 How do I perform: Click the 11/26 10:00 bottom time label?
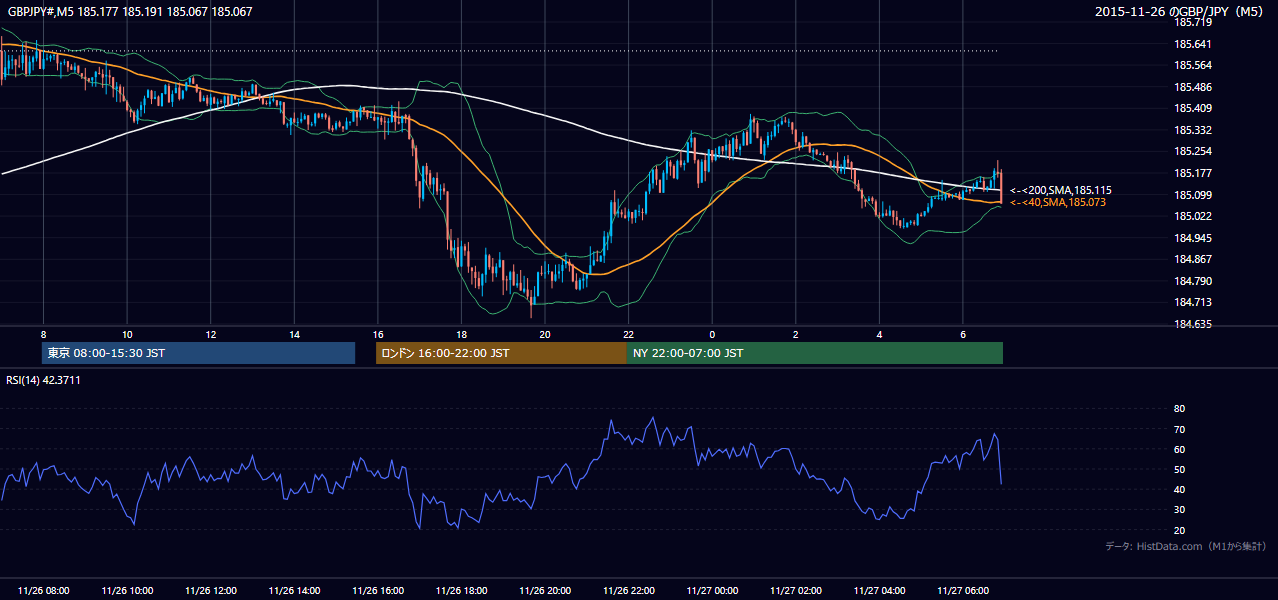pos(127,591)
